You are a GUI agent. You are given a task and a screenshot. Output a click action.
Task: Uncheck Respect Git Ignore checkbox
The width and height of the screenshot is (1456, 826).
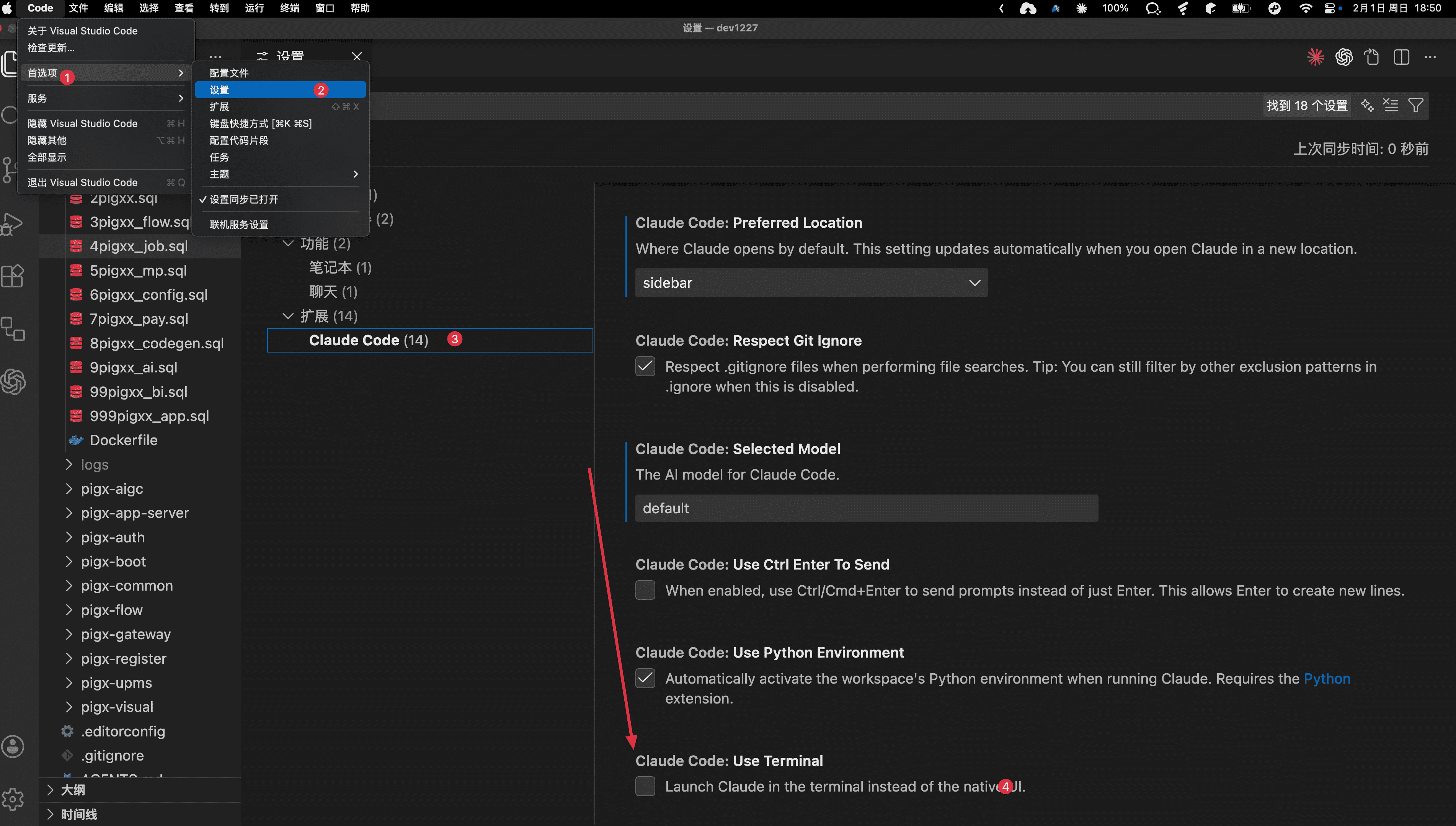[x=645, y=366]
